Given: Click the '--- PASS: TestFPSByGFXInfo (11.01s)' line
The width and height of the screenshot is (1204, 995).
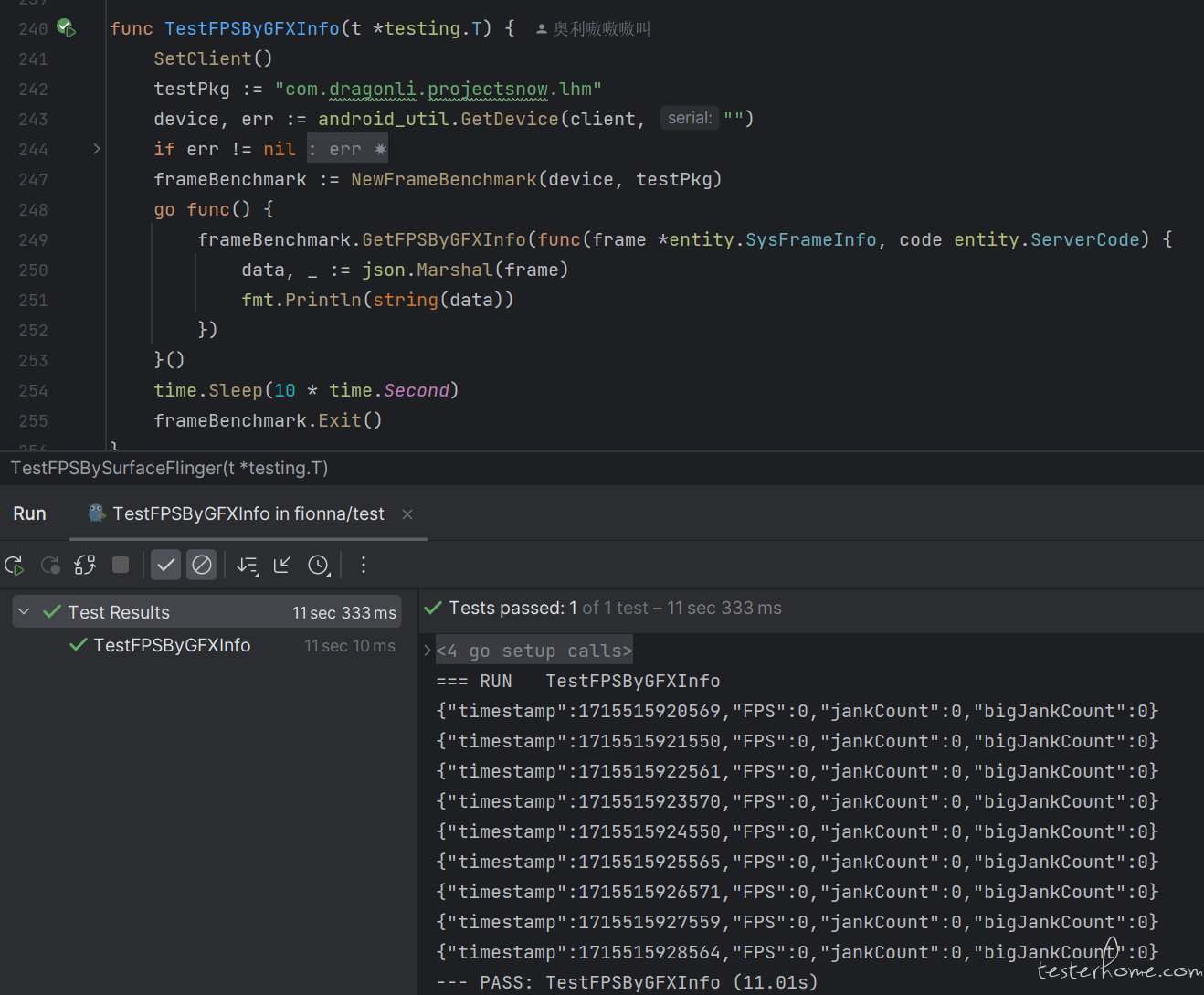Looking at the screenshot, I should 628,982.
